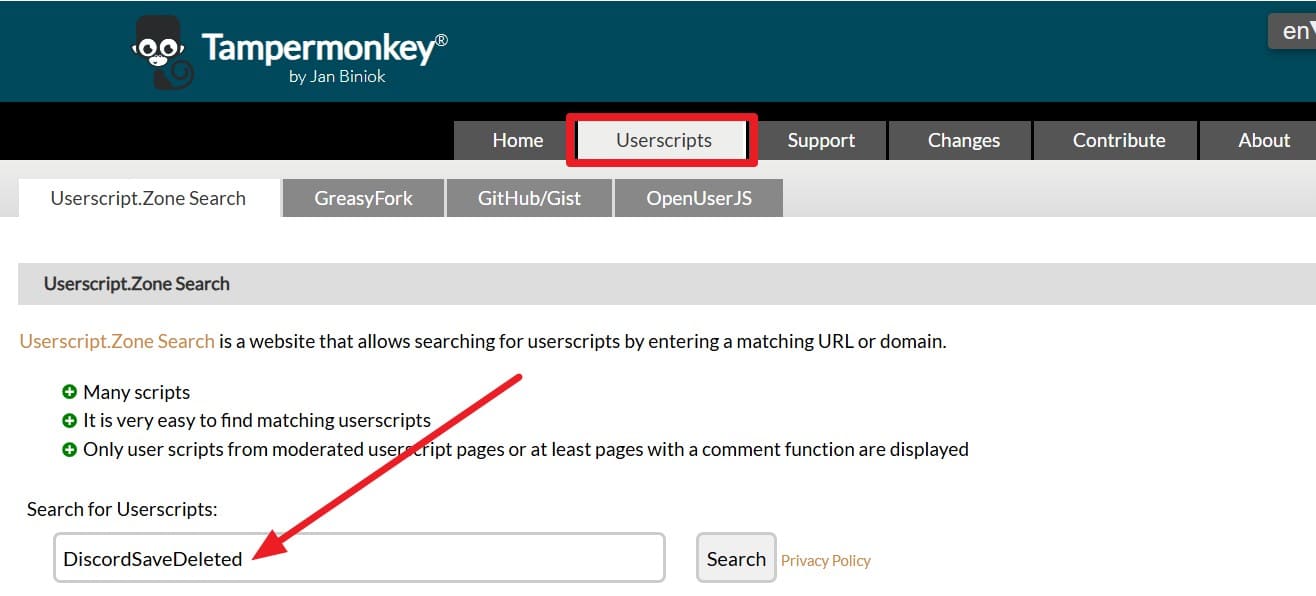Open the Privacy Policy link

(x=825, y=561)
